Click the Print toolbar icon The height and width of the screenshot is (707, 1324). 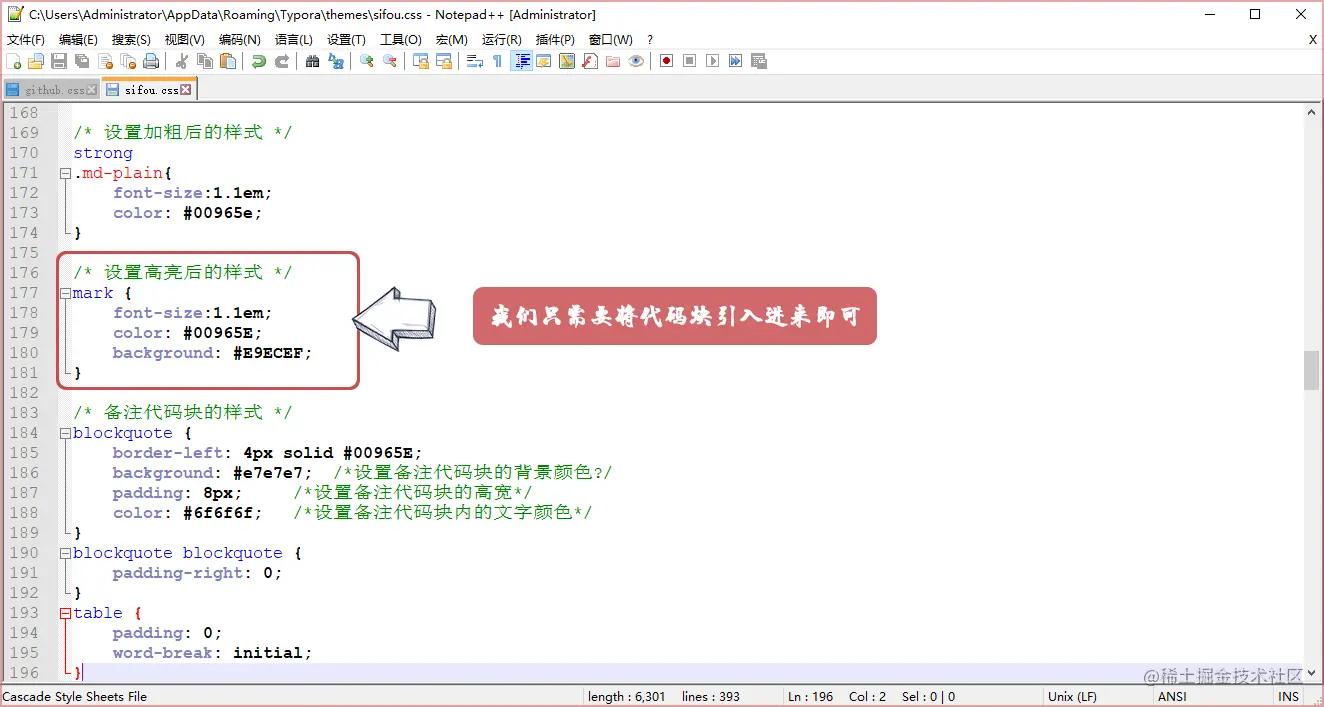pyautogui.click(x=149, y=61)
